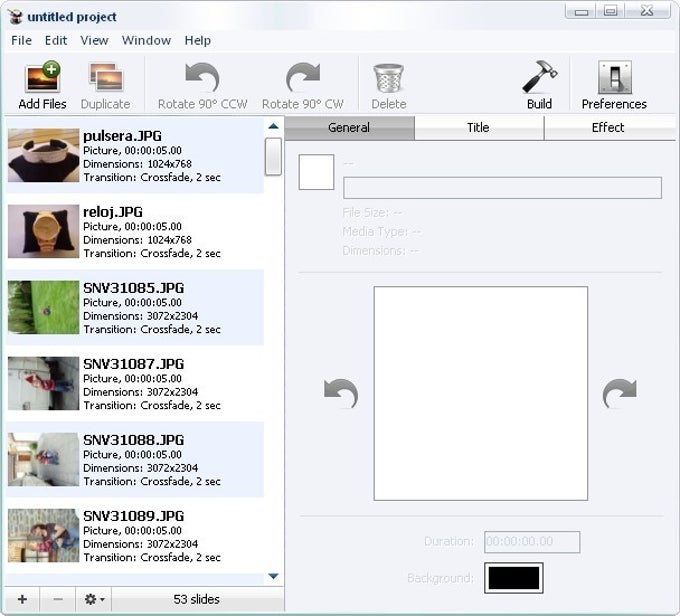
Task: Select the pulsera.JPG thumbnail
Action: [43, 155]
